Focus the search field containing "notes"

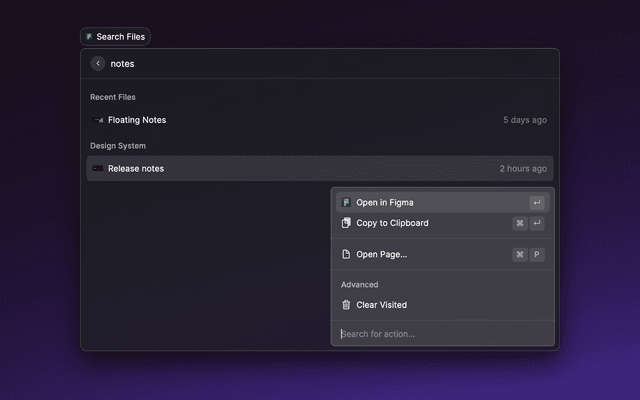tap(300, 64)
